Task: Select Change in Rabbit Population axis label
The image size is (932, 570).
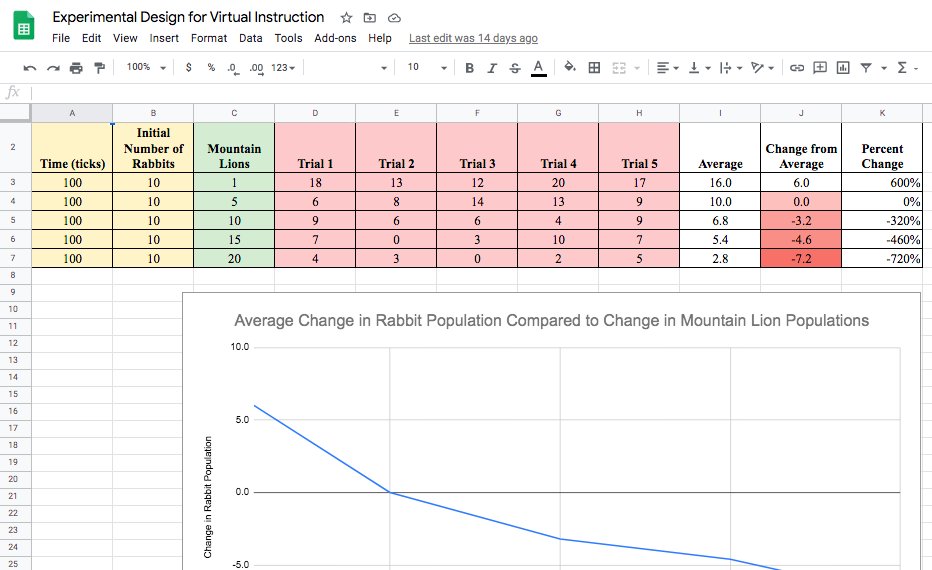Action: pyautogui.click(x=207, y=497)
